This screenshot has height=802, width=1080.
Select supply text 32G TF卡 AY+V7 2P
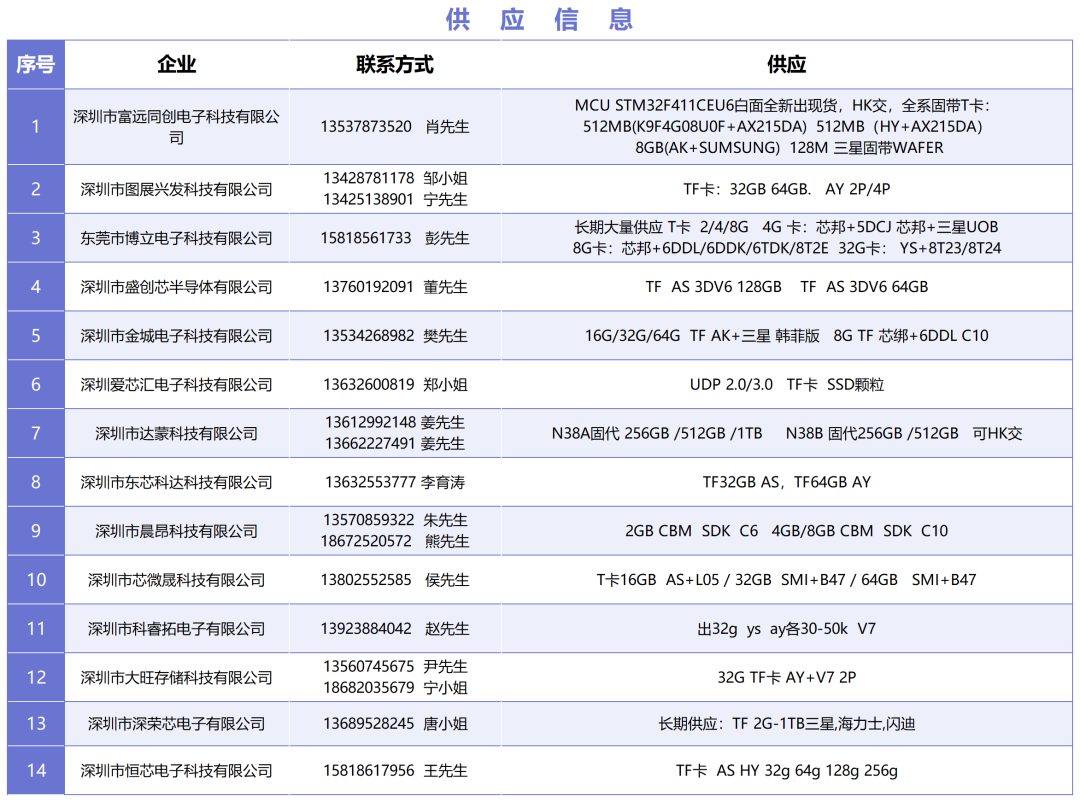point(787,678)
